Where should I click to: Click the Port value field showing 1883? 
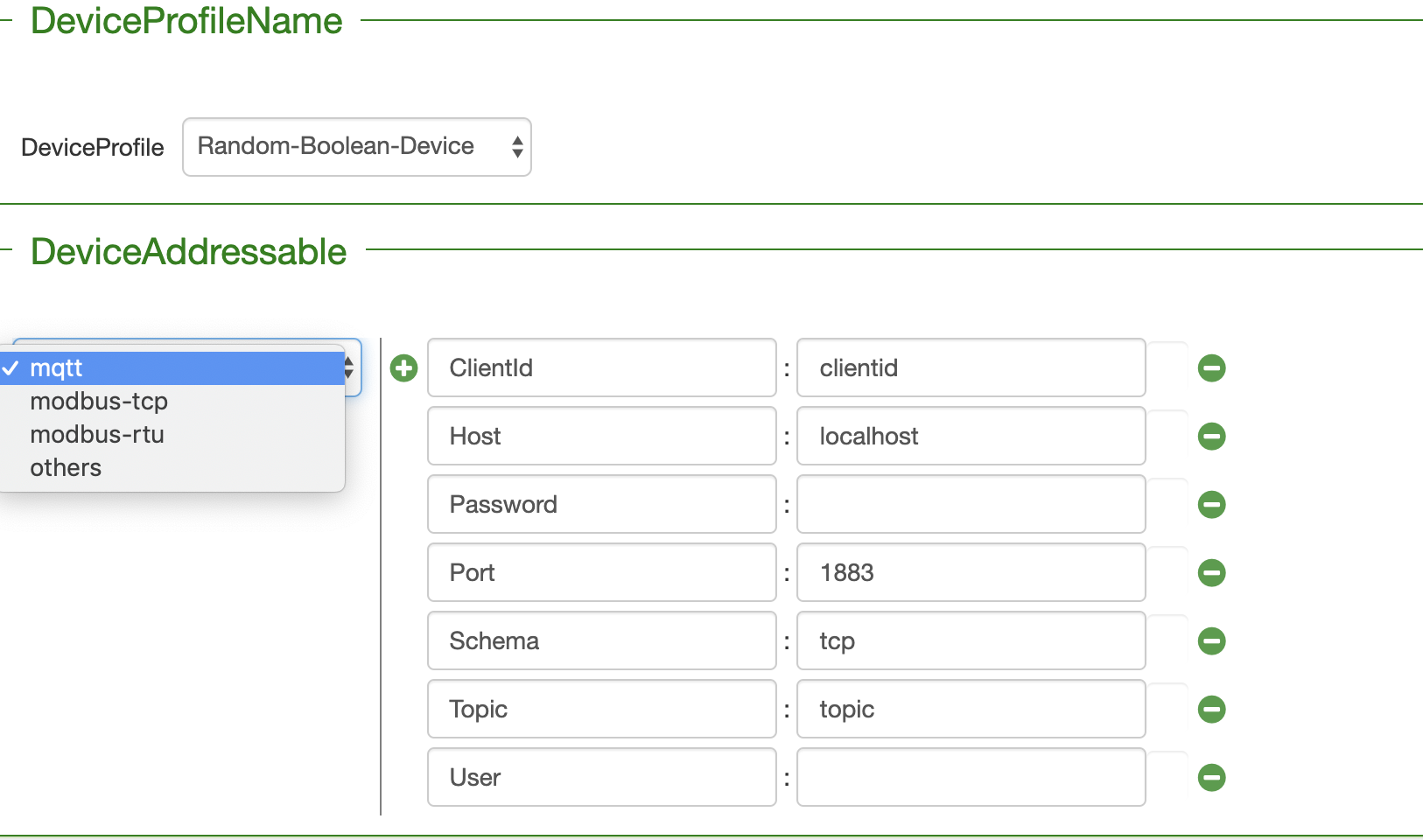click(x=970, y=572)
